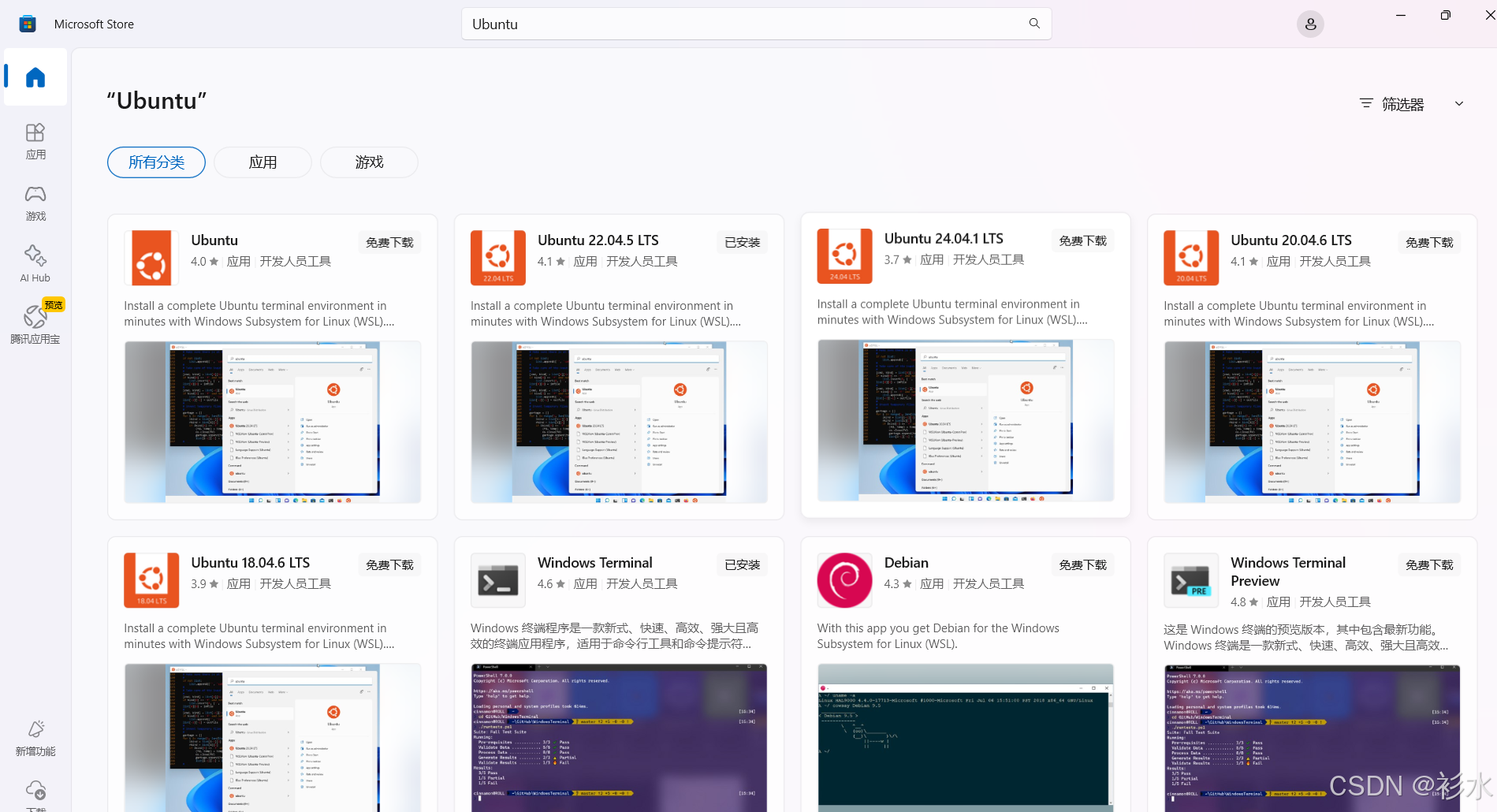
Task: Open Ubuntu 24.04.1 LTS screenshot thumbnail
Action: [x=966, y=421]
